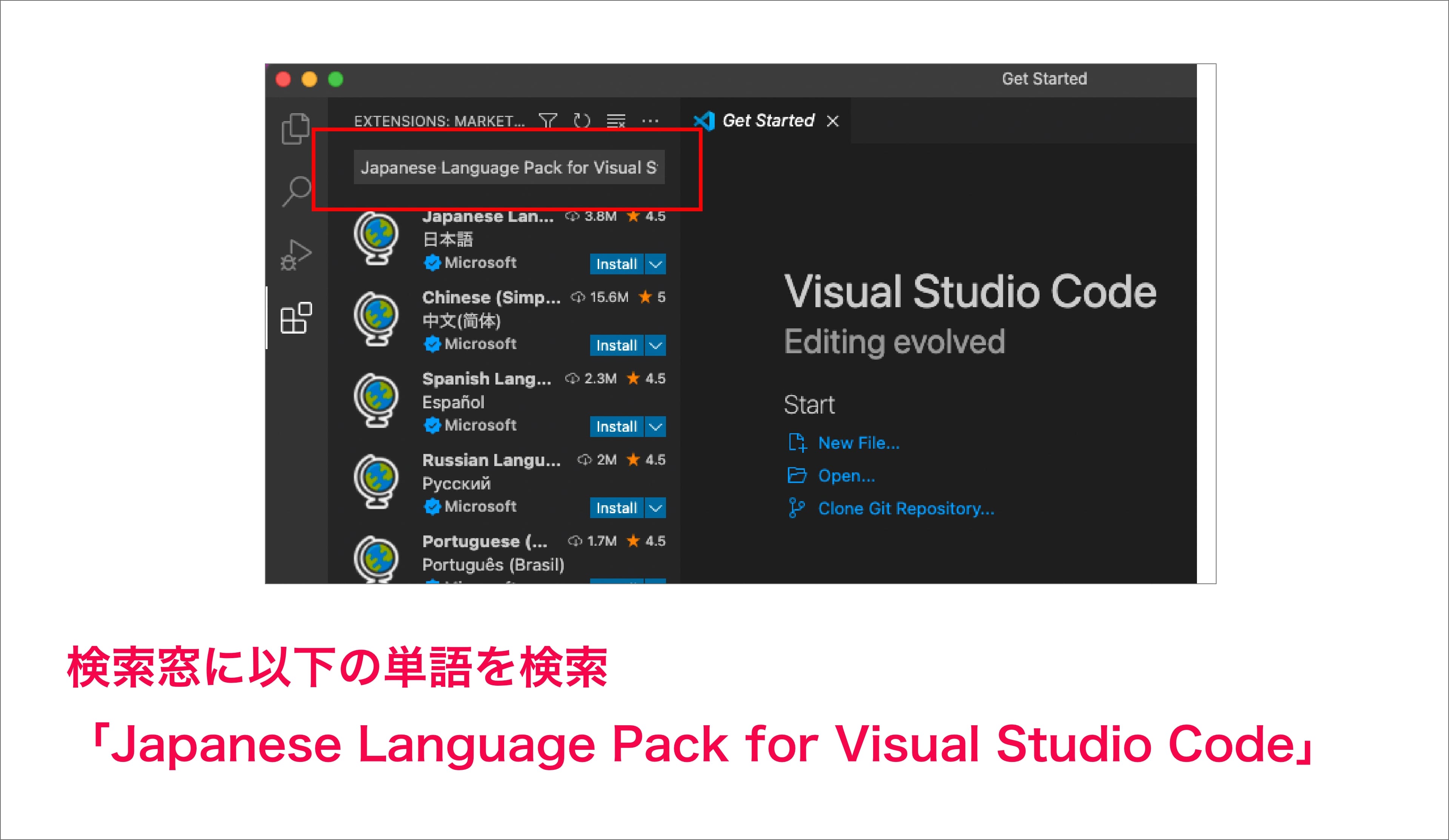
Task: Install the Japanese Language Pack
Action: coord(617,264)
